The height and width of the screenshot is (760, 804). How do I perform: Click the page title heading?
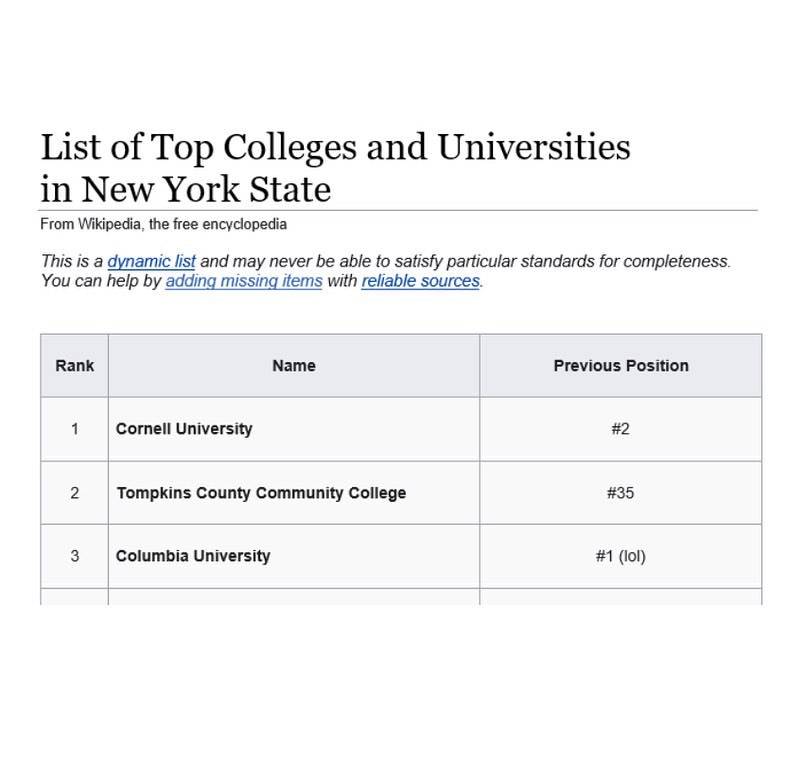click(335, 167)
